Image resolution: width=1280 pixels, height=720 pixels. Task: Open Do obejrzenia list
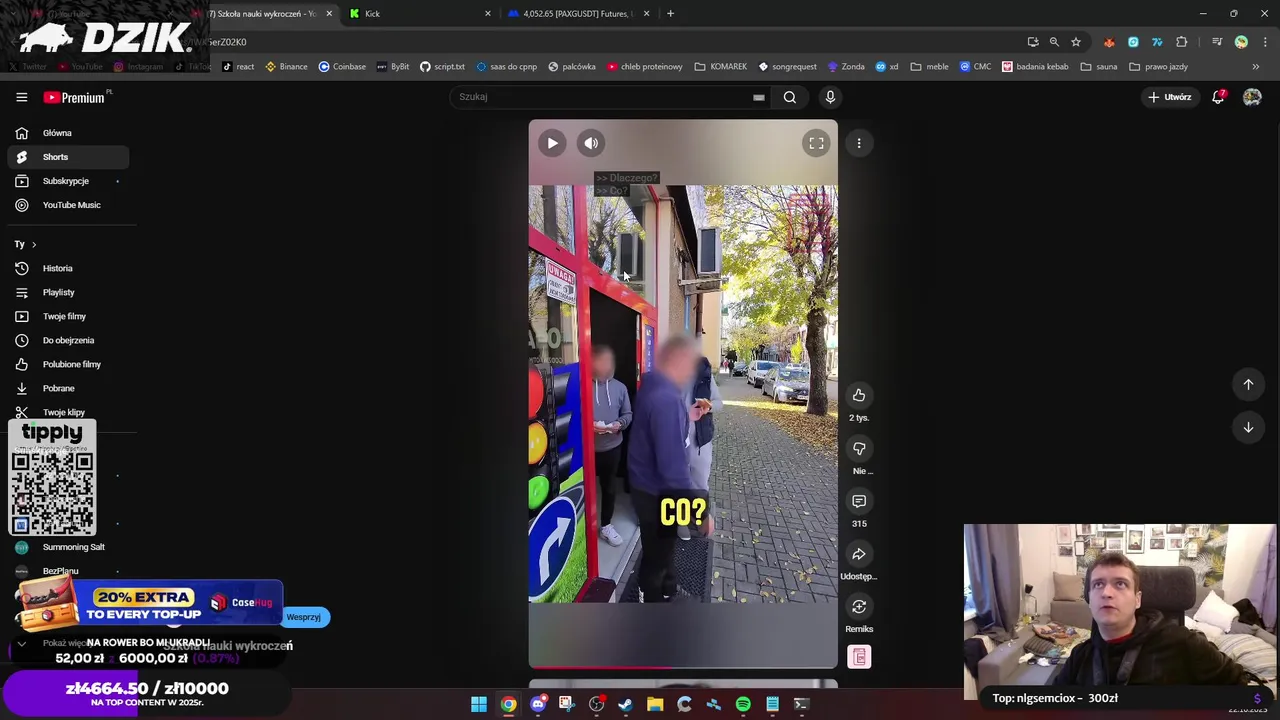tap(68, 340)
